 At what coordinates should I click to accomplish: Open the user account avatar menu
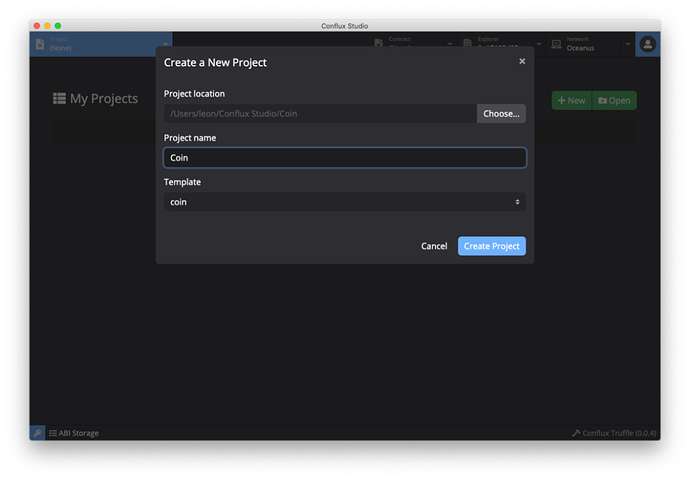pos(648,44)
